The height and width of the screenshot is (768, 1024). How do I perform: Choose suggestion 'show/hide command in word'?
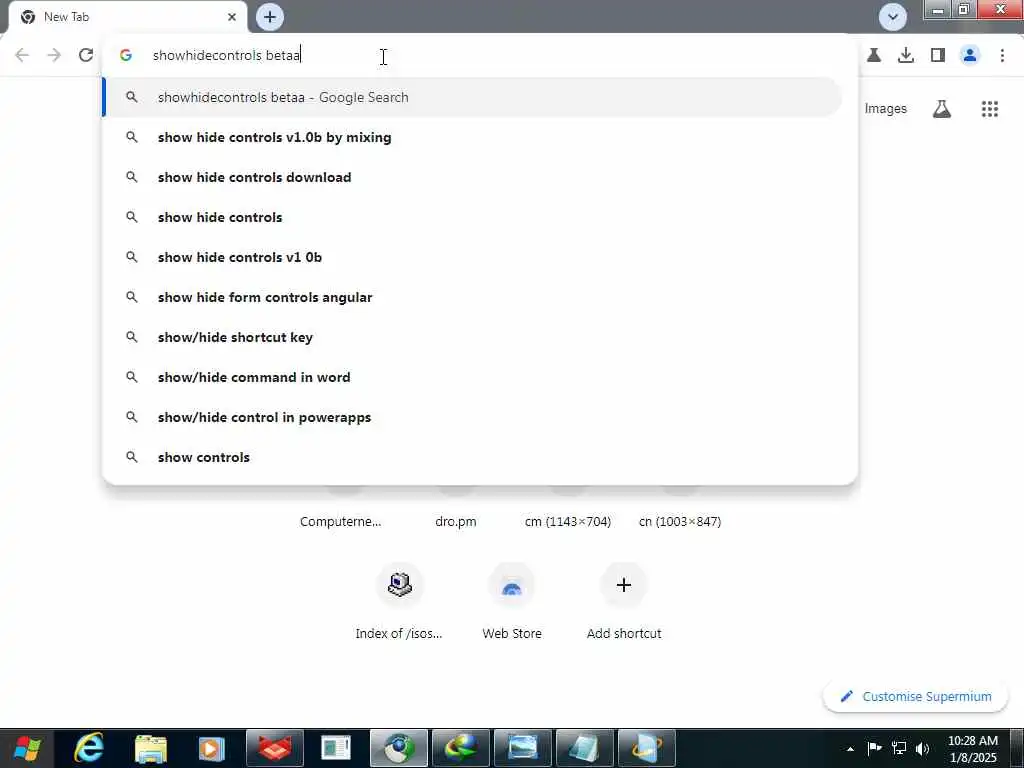click(473, 377)
